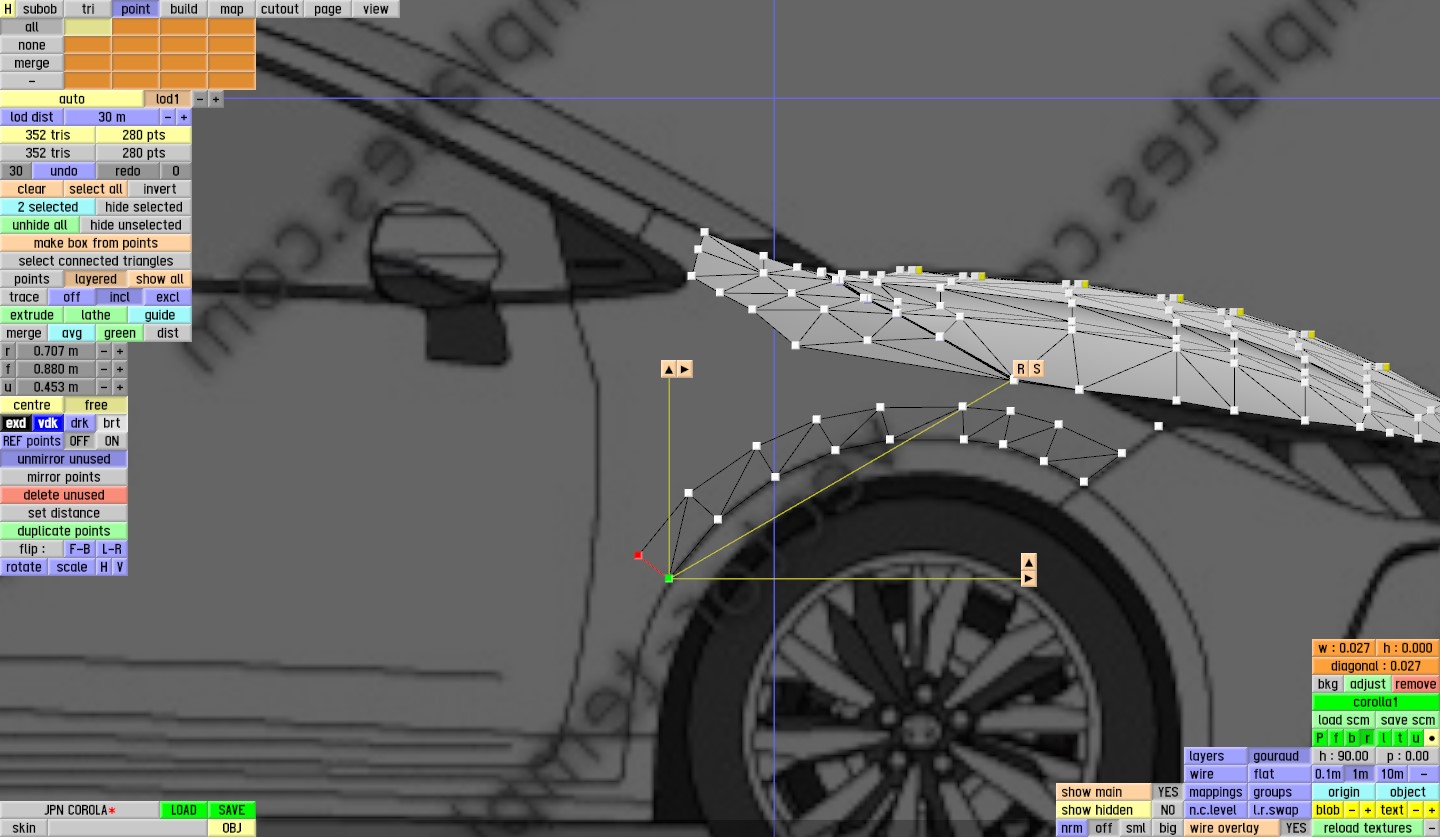The width and height of the screenshot is (1440, 837).
Task: Set trace mode to incl
Action: tap(120, 297)
